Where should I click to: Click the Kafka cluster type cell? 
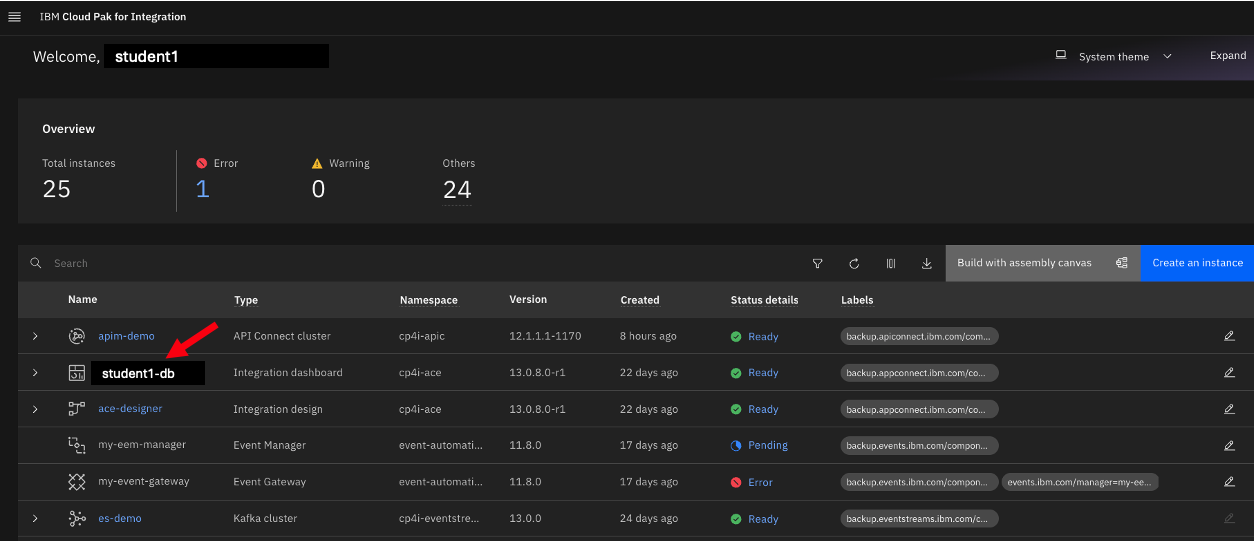[x=265, y=518]
